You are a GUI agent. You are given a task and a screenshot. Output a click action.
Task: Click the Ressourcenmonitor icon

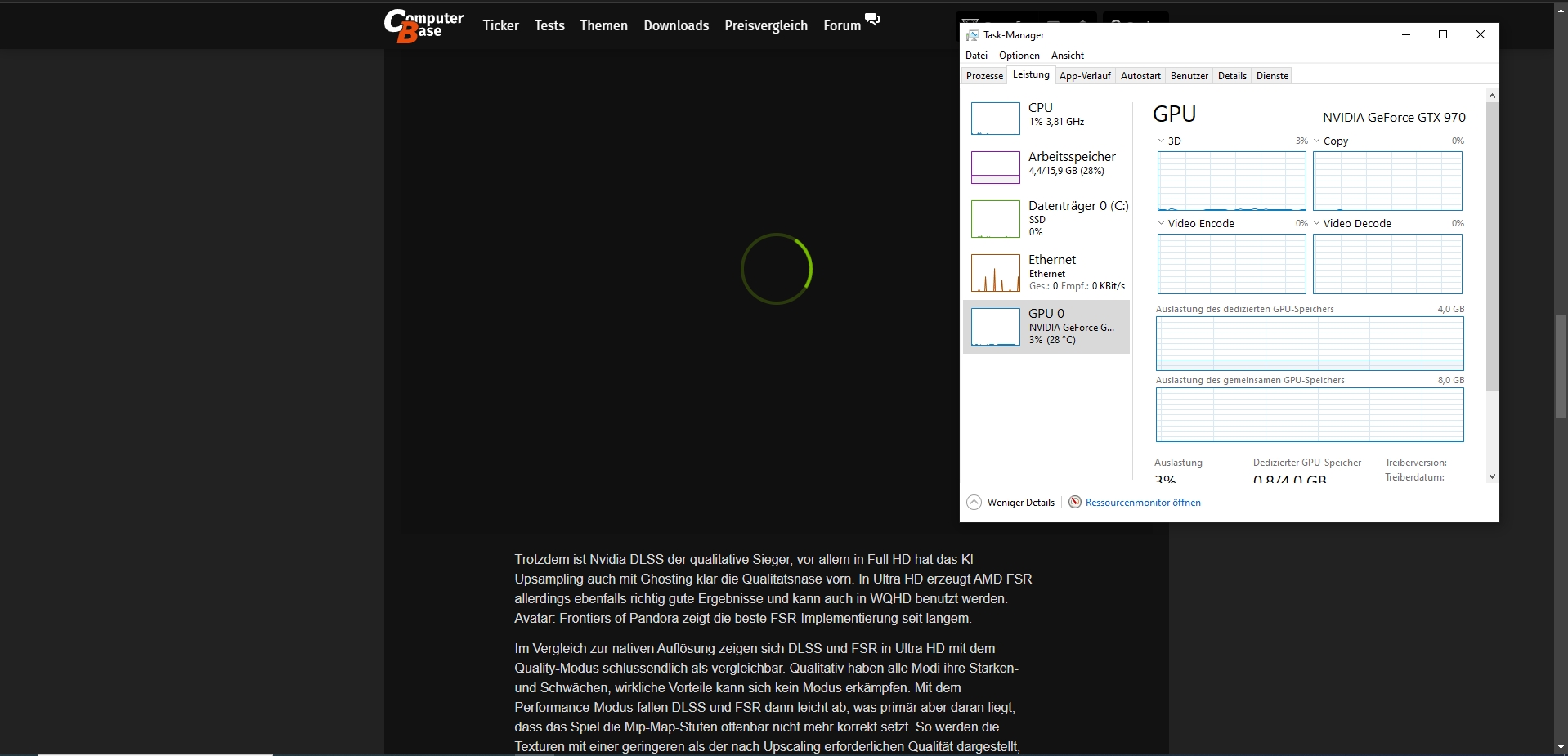point(1075,502)
